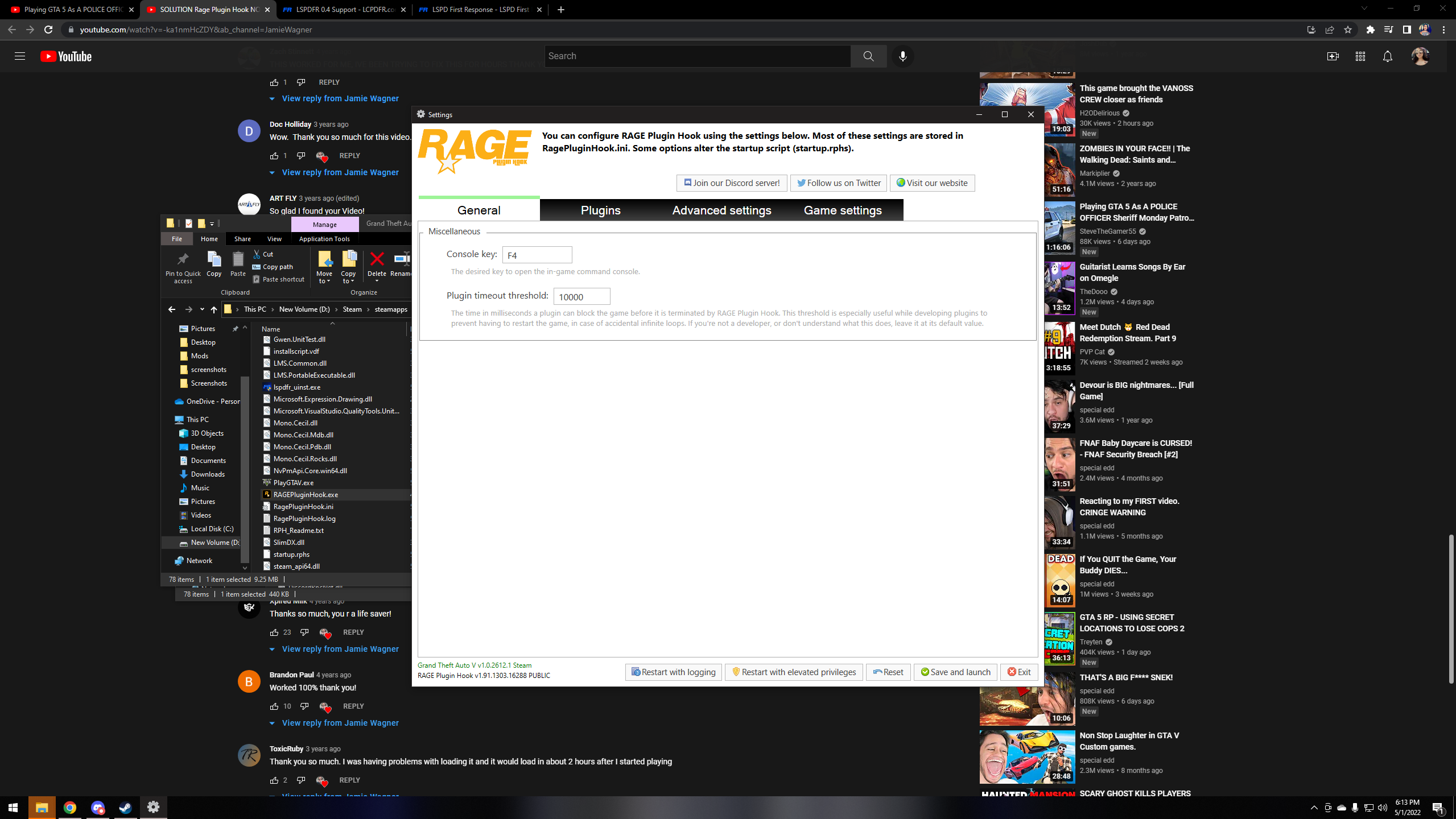
Task: Click Save and launch button
Action: tap(955, 672)
